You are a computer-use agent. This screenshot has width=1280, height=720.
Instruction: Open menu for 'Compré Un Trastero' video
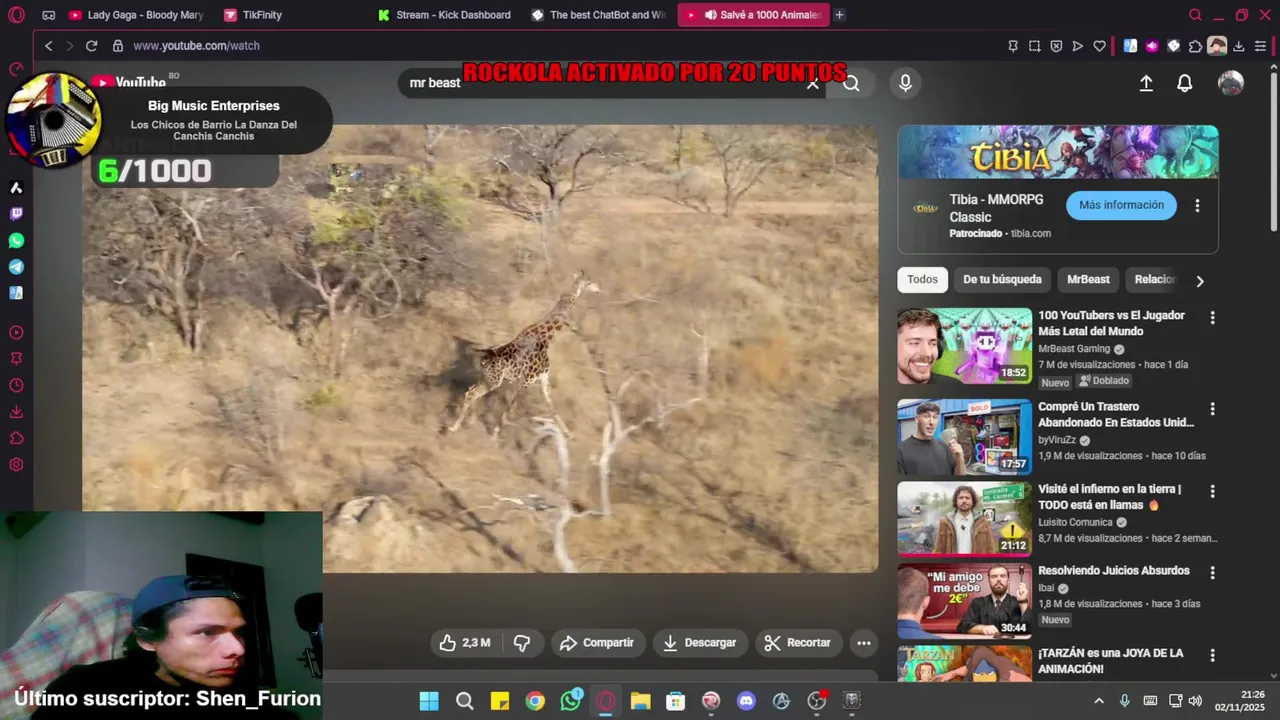1212,409
